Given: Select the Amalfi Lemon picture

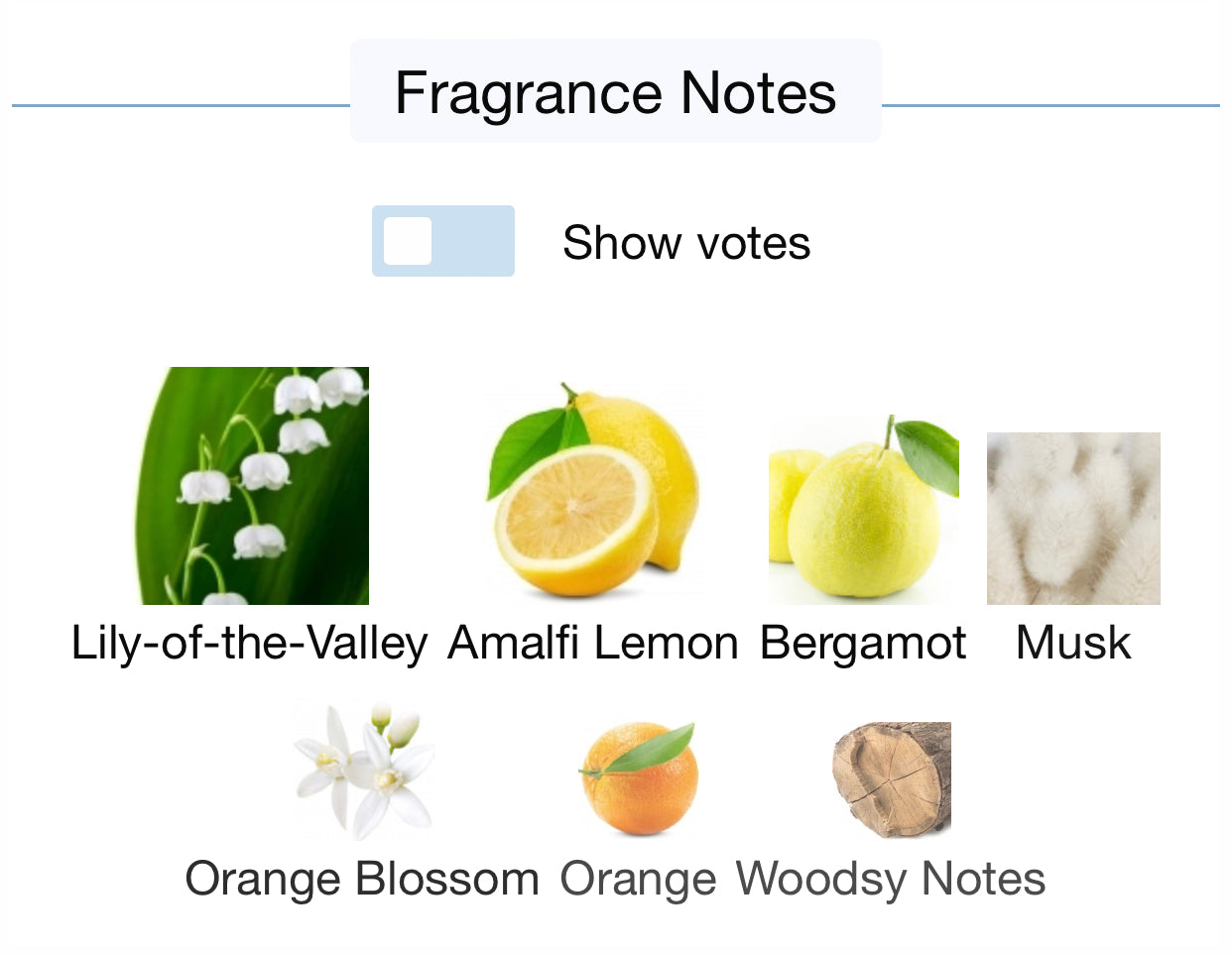Looking at the screenshot, I should pos(593,492).
